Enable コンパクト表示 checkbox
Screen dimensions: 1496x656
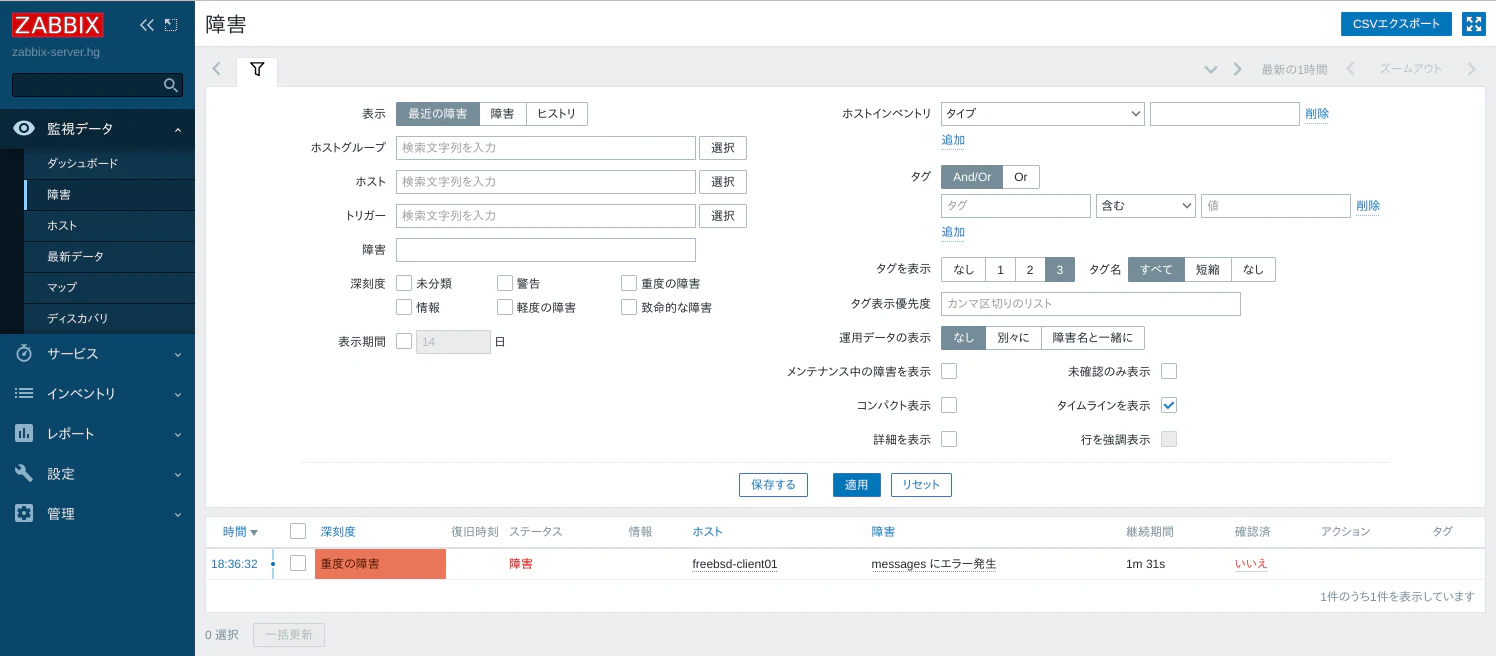pyautogui.click(x=949, y=405)
